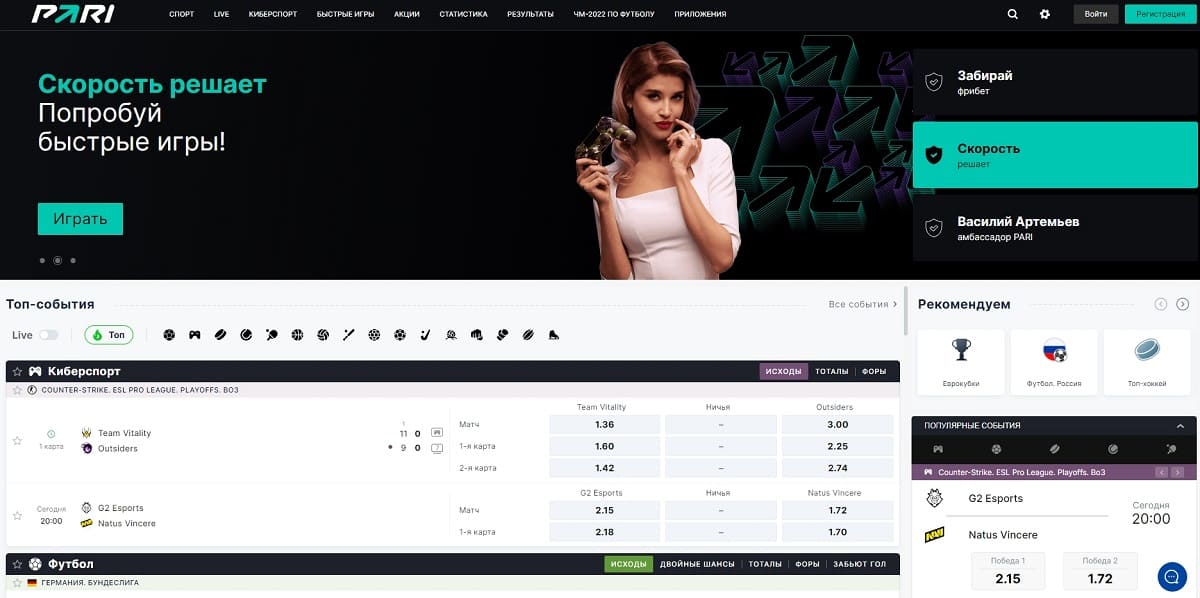Open Киберспорт menu item
Image resolution: width=1200 pixels, height=598 pixels.
click(273, 15)
